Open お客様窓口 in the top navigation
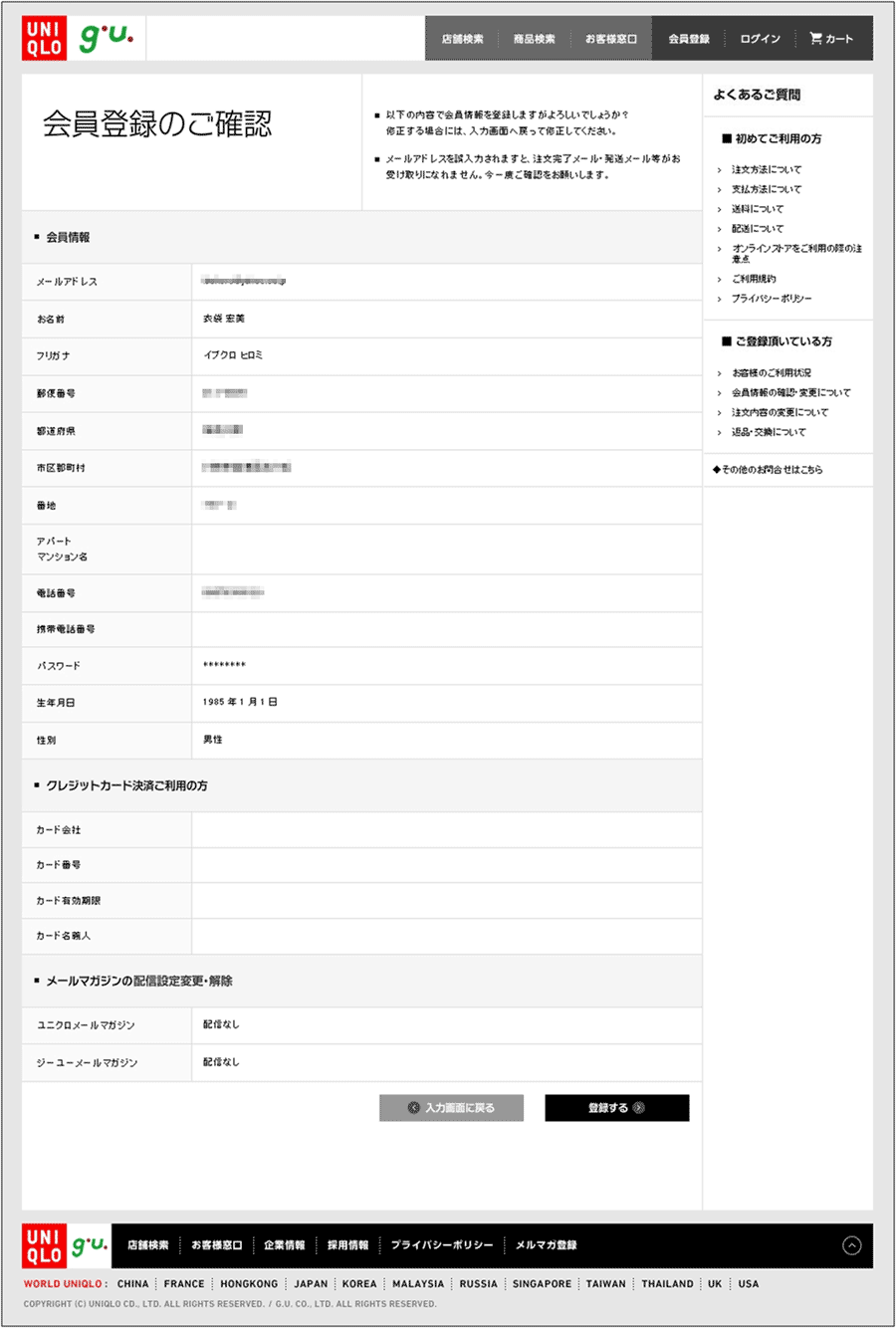896x1328 pixels. click(611, 39)
